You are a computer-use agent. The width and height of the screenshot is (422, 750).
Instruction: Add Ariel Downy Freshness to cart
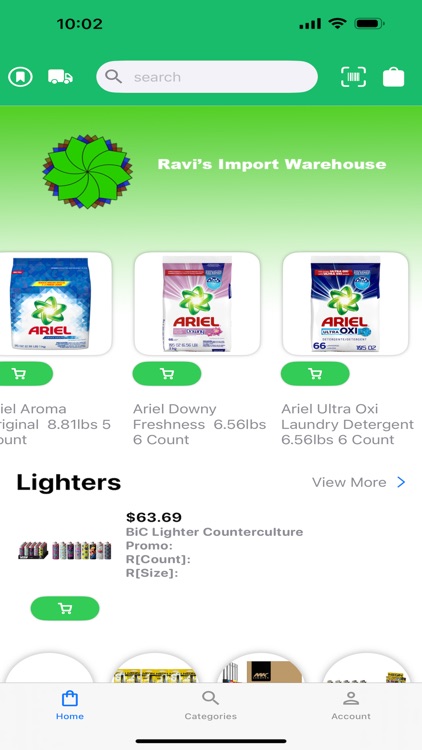click(167, 374)
